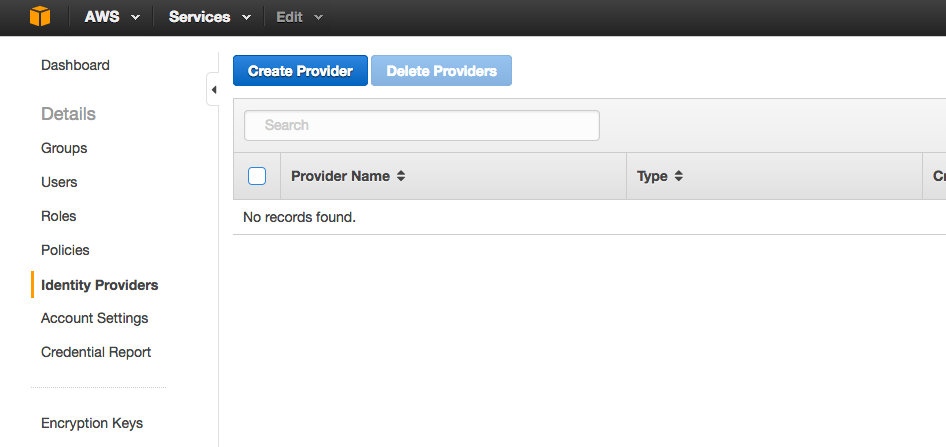
Task: Tick the select-all providers checkbox
Action: (x=257, y=176)
